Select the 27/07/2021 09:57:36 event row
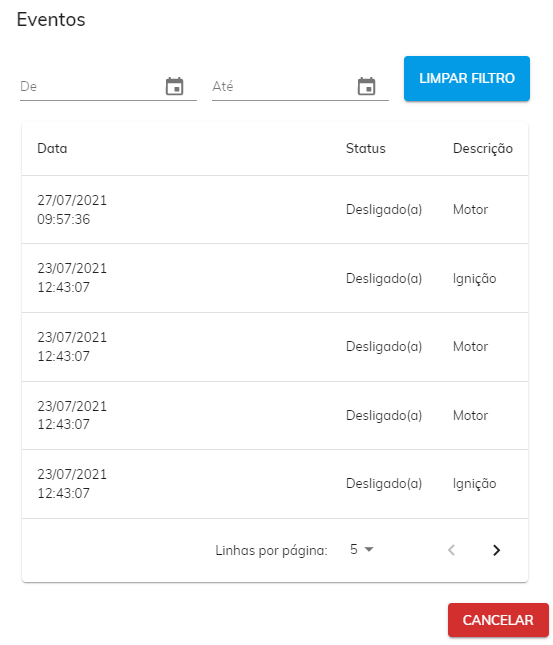 (275, 209)
